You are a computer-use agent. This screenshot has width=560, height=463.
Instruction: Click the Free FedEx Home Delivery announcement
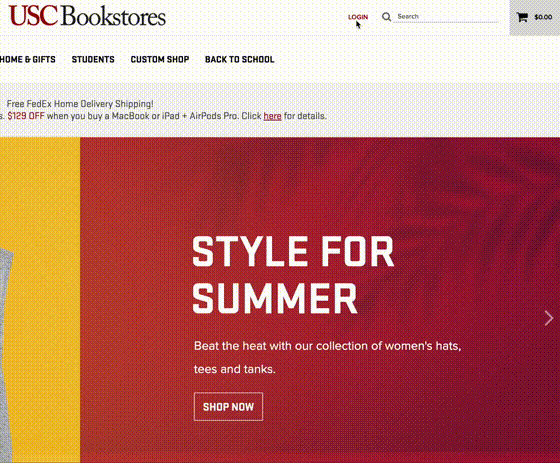80,104
